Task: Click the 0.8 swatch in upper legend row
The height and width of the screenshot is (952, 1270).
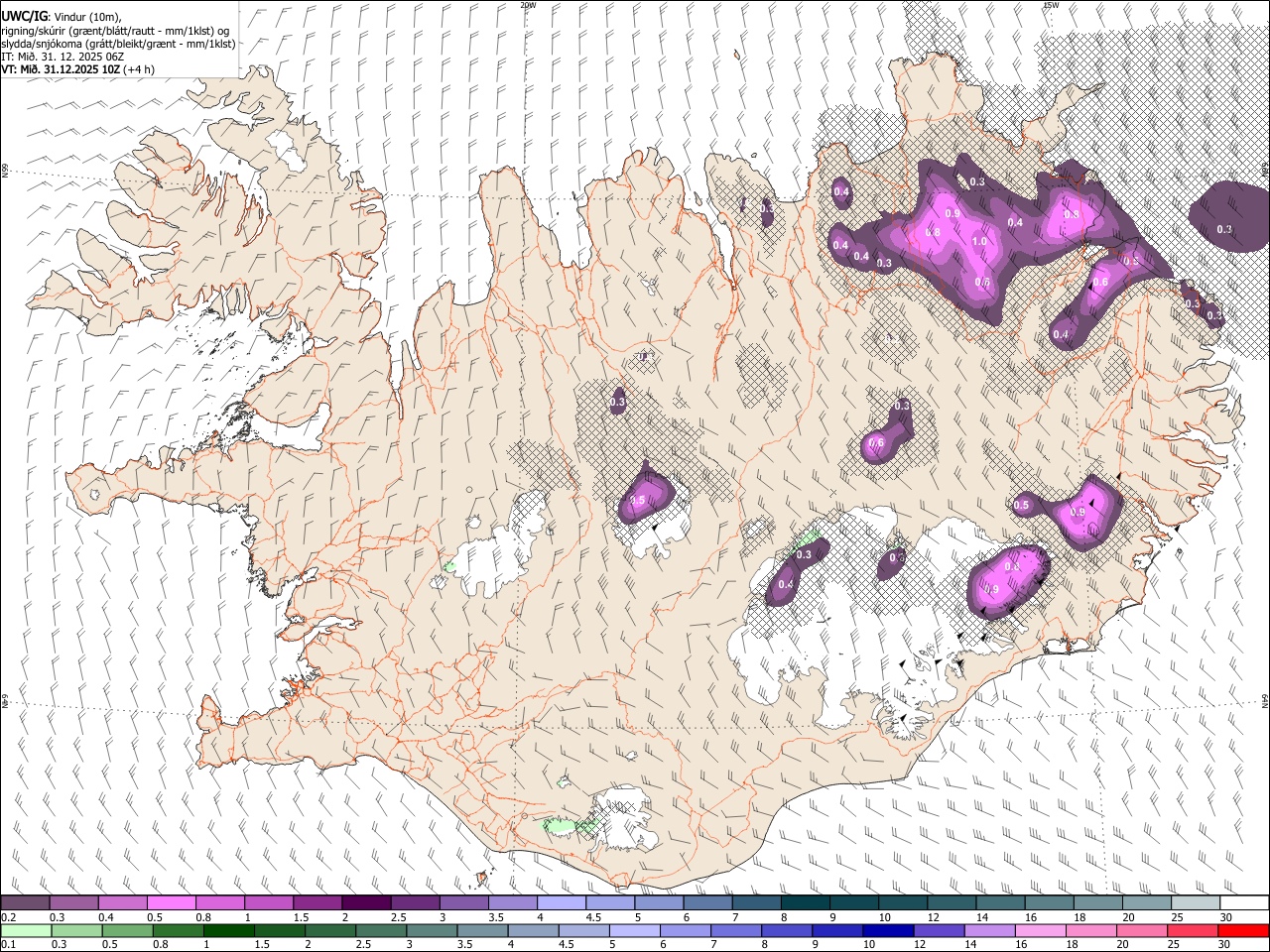Action: point(220,903)
